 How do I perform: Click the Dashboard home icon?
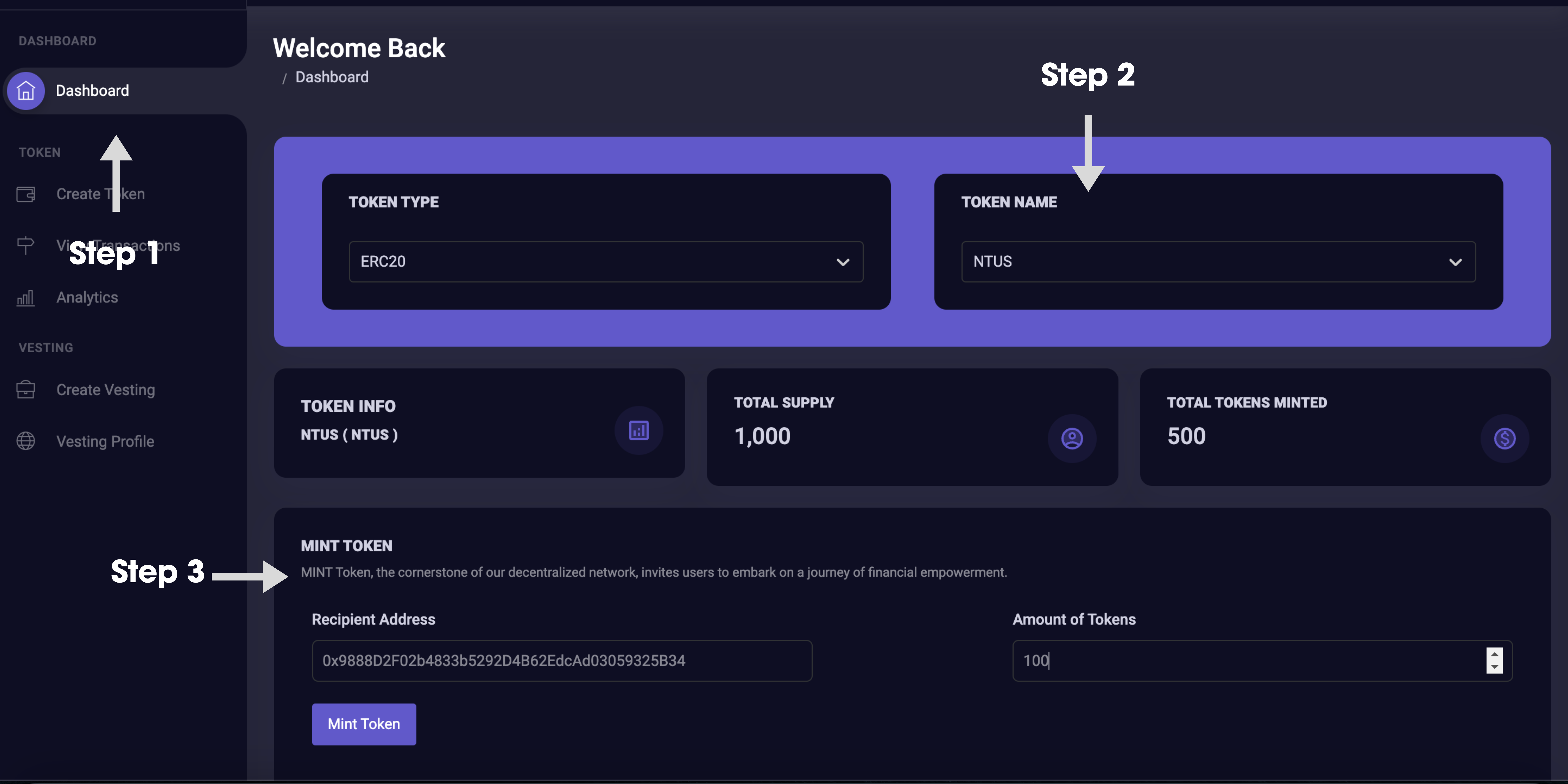26,91
